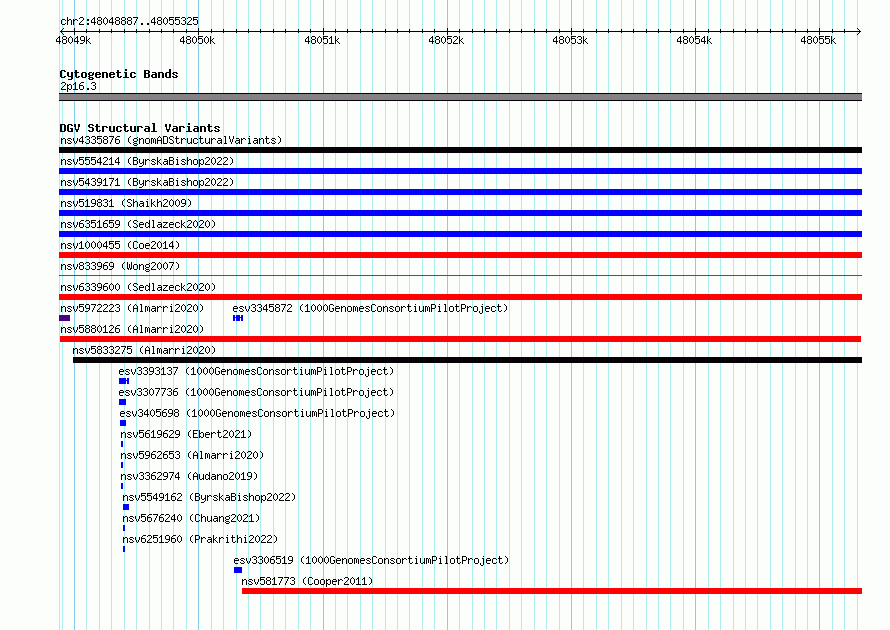Click the red bar under nsv581773

552,591
